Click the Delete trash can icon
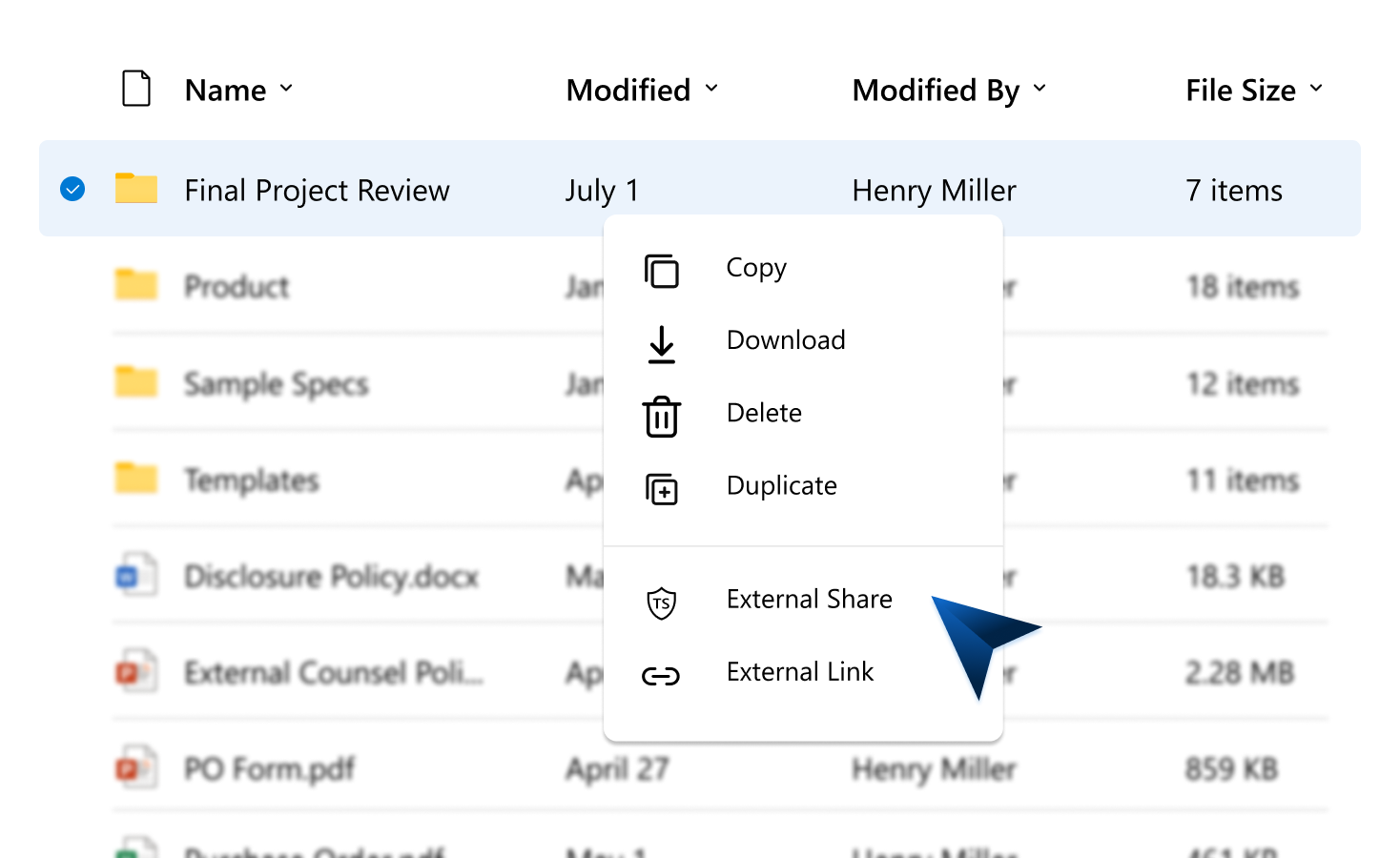1400x858 pixels. click(x=661, y=417)
